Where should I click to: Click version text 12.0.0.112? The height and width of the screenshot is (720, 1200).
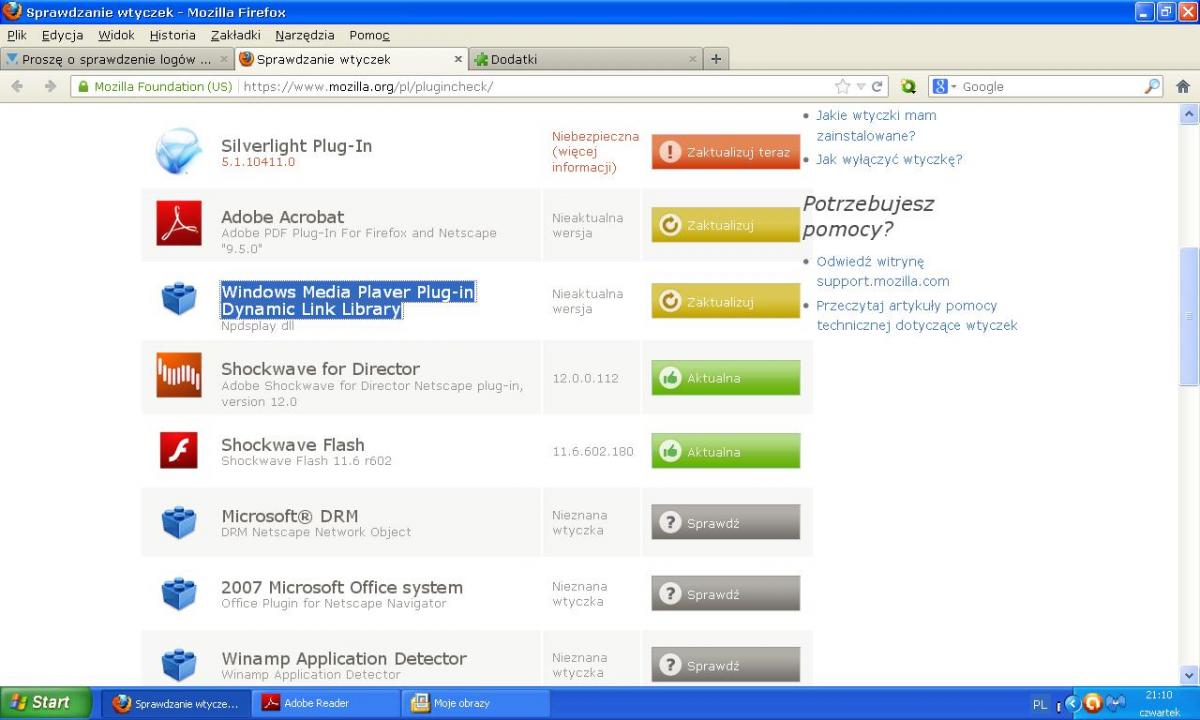[586, 378]
